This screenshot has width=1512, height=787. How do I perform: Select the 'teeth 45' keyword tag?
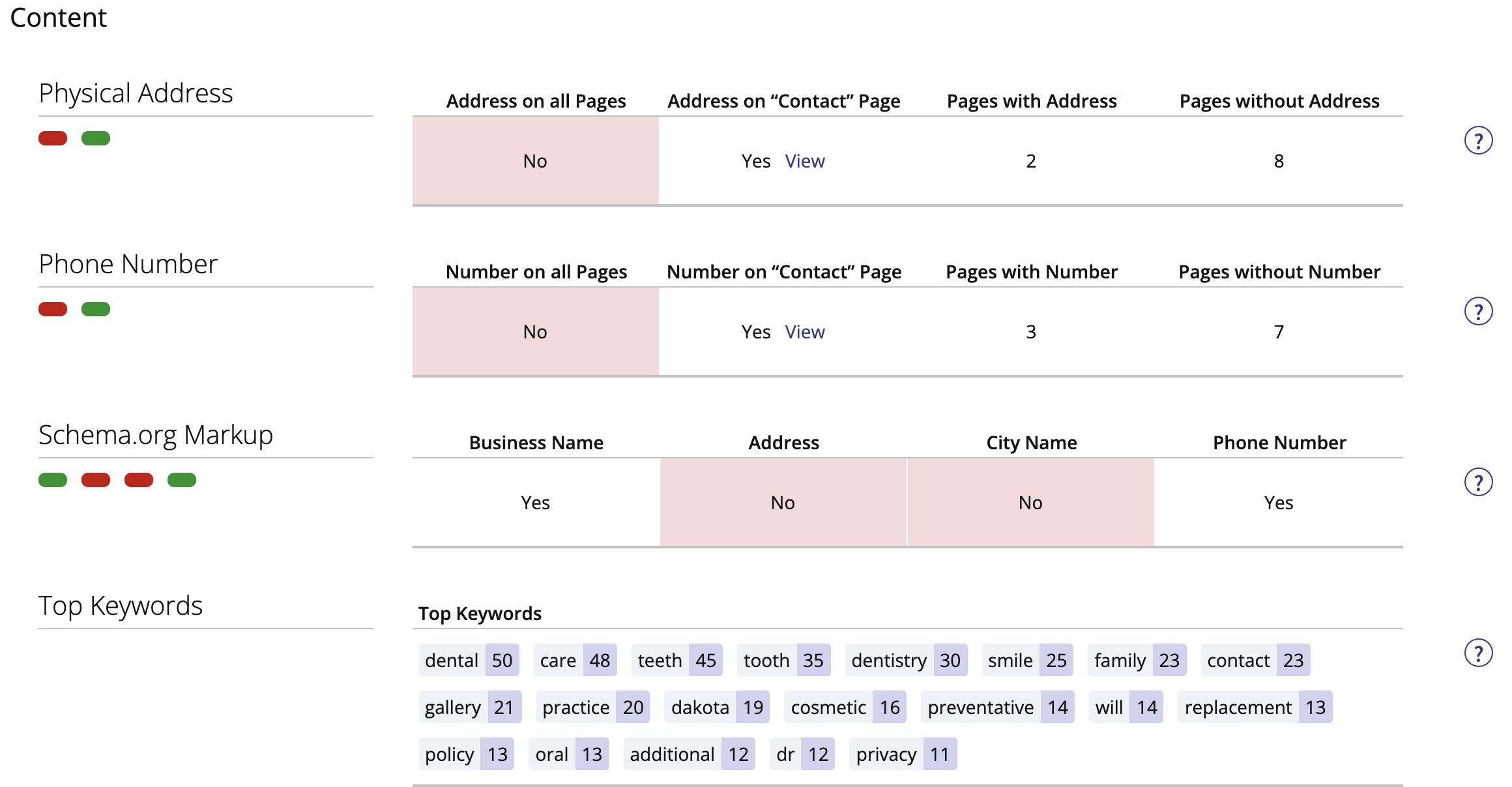tap(677, 660)
